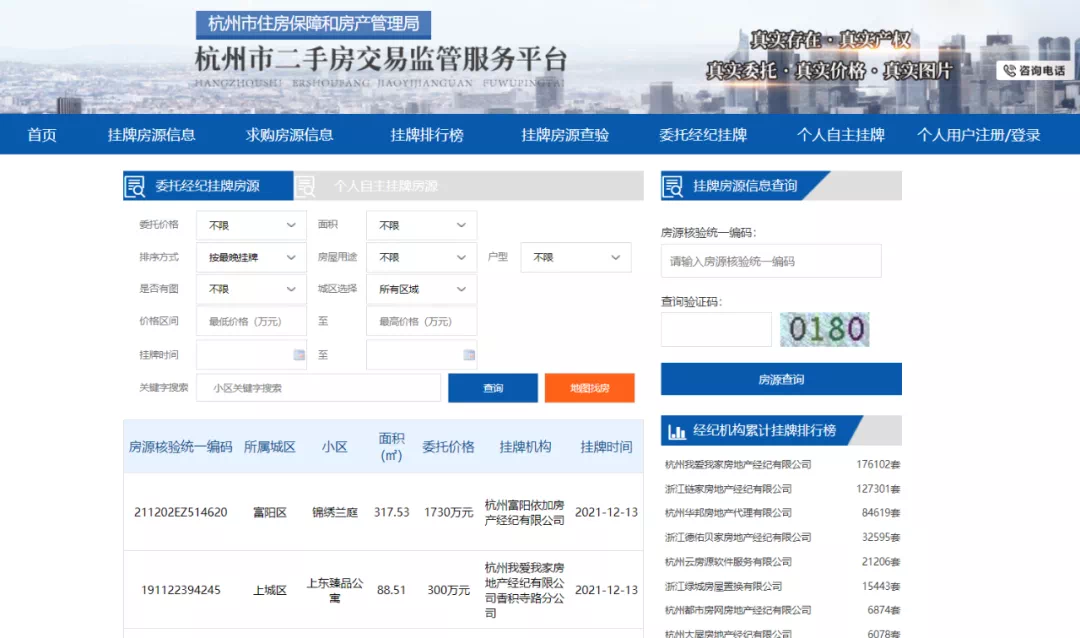The image size is (1080, 638).
Task: Open the 城区选择 dropdown showing 所有区域
Action: click(x=421, y=289)
